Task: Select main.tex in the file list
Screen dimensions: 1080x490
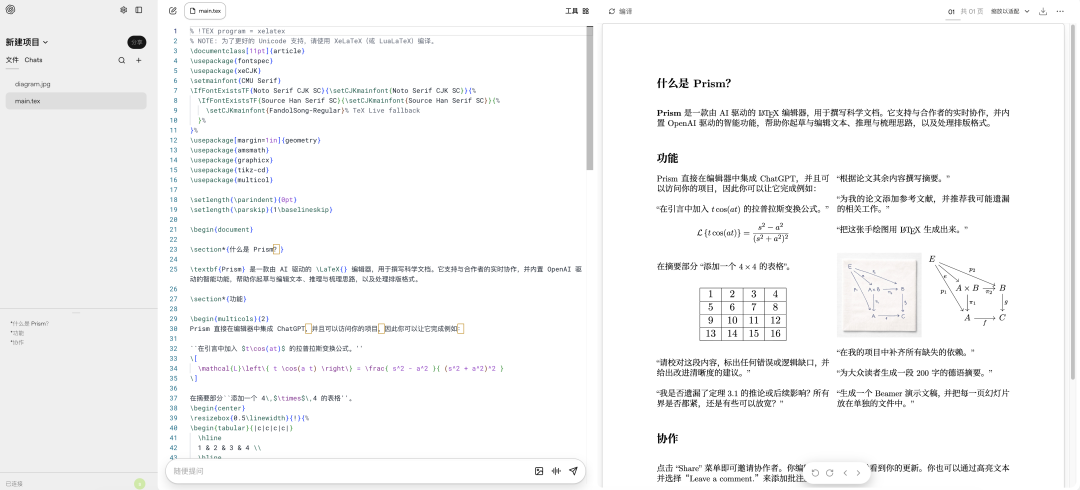Action: pos(76,101)
